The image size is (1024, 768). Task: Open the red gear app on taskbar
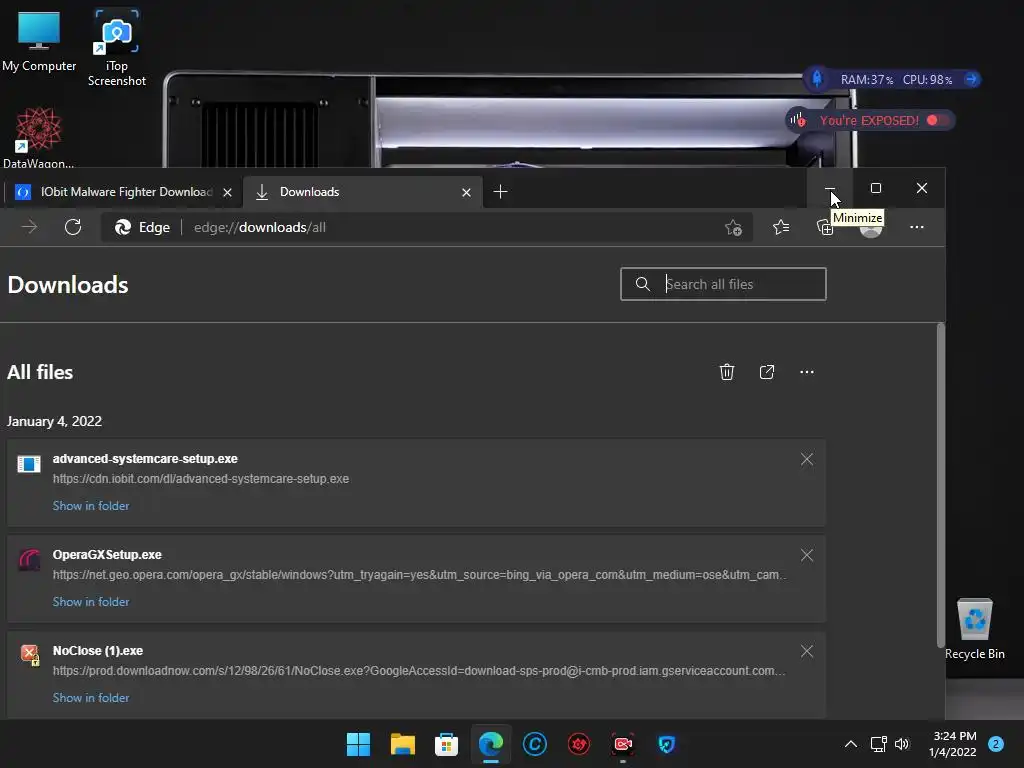coord(579,744)
